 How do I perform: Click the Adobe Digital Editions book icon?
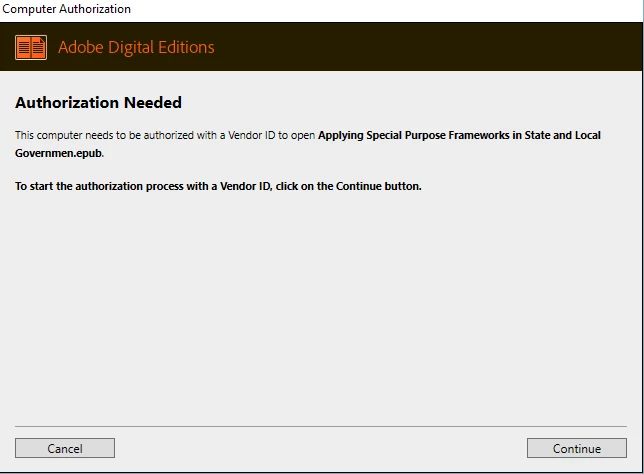click(31, 47)
